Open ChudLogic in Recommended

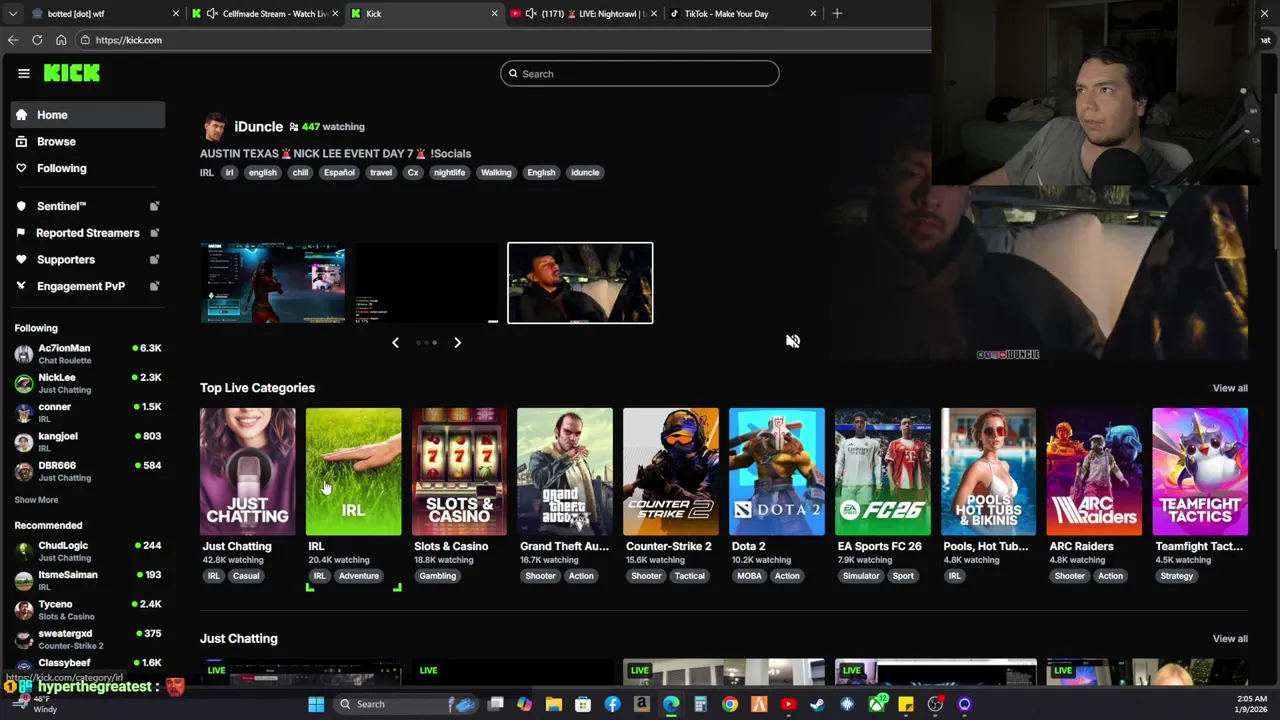point(88,551)
